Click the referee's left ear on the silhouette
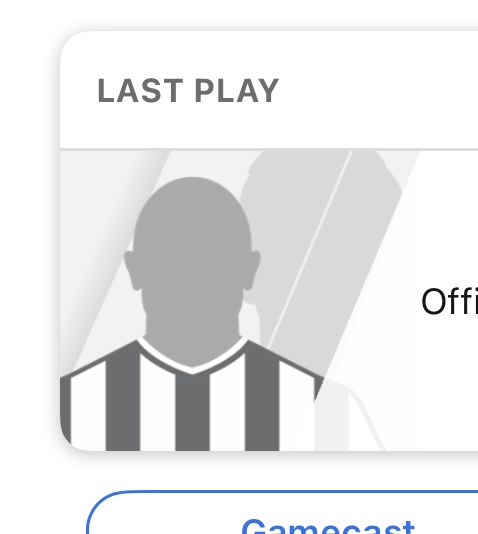This screenshot has height=534, width=478. (x=132, y=271)
